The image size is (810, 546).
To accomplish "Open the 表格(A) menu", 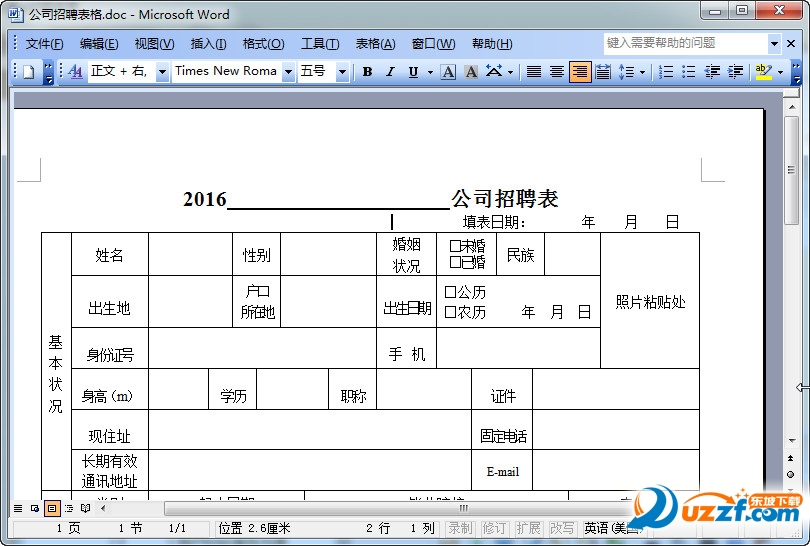I will click(x=376, y=44).
